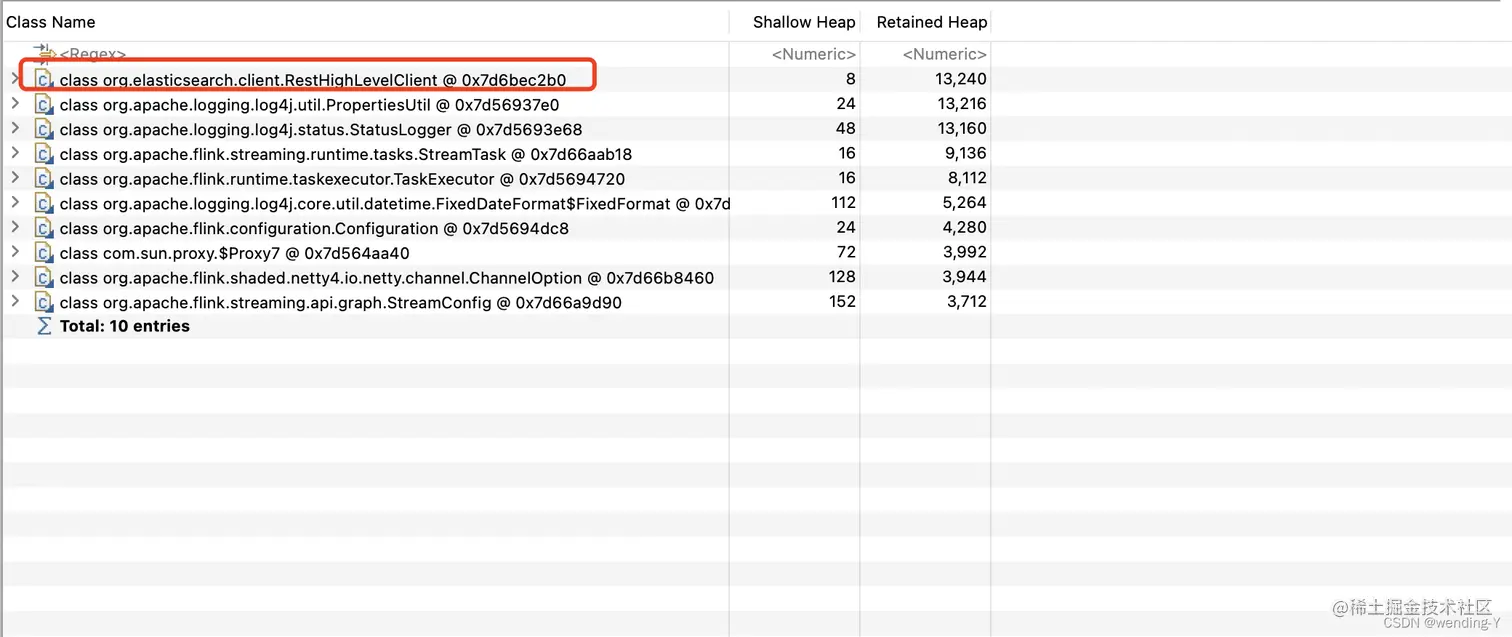Image resolution: width=1512 pixels, height=637 pixels.
Task: Click class icon of PropertiesUtil row
Action: [43, 104]
